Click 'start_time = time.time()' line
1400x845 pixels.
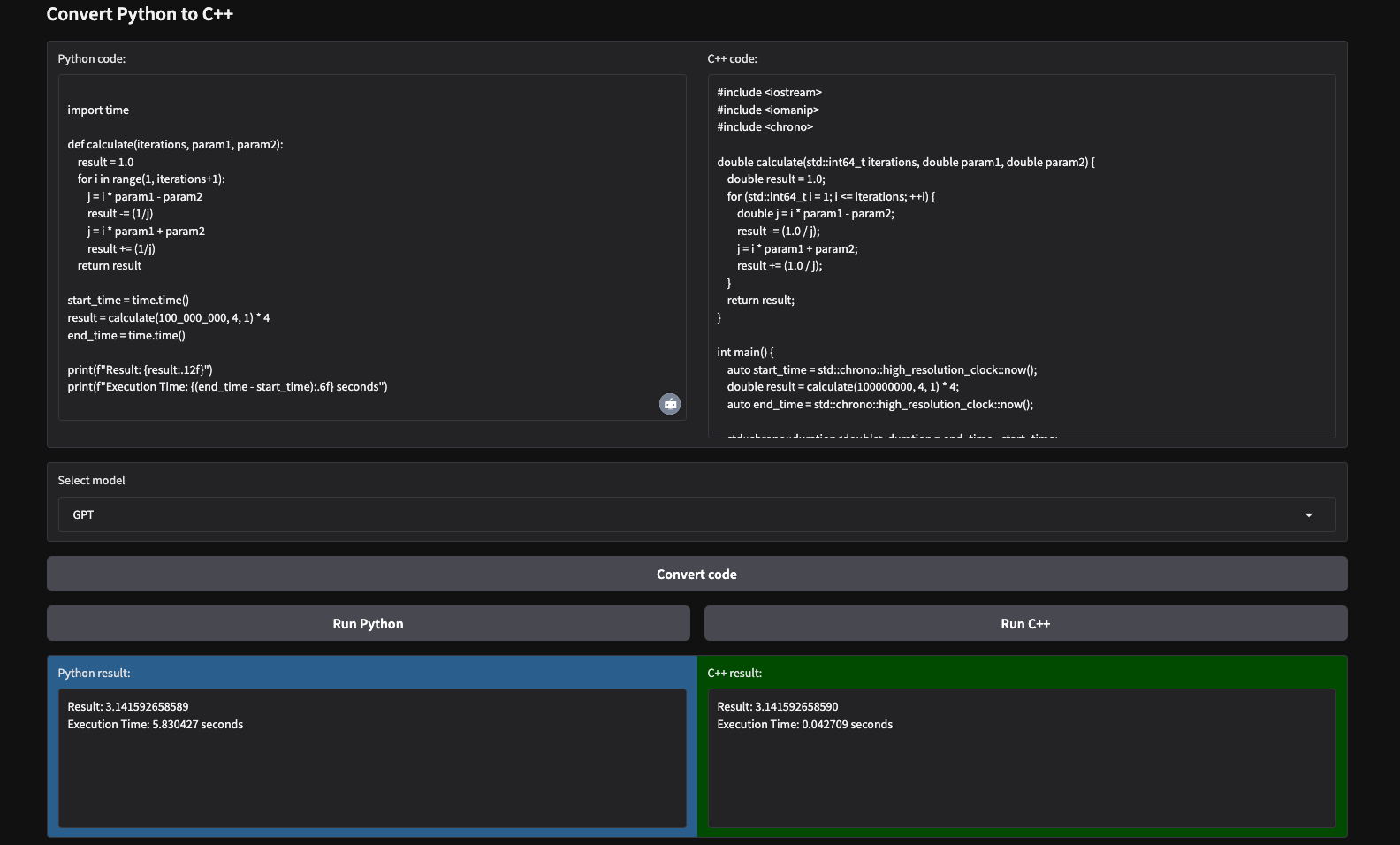coord(128,301)
